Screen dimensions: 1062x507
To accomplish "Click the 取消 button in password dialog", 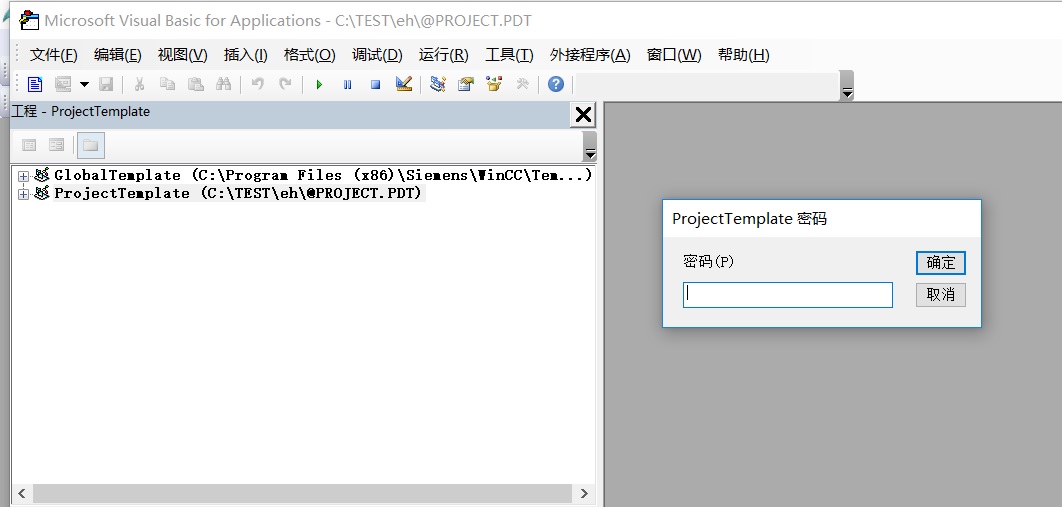I will (x=940, y=294).
